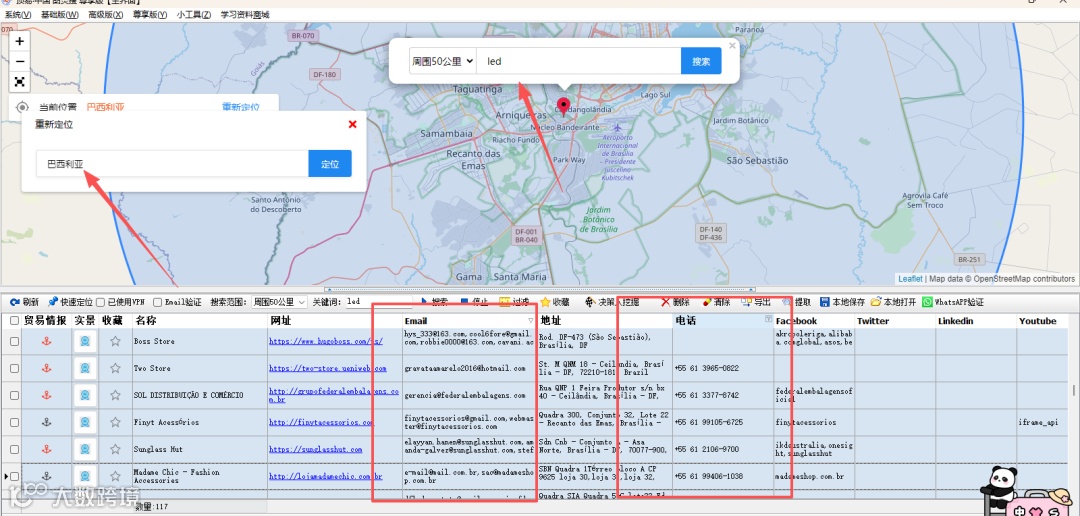Open the 基础版(W) menu
The image size is (1080, 516).
click(59, 14)
